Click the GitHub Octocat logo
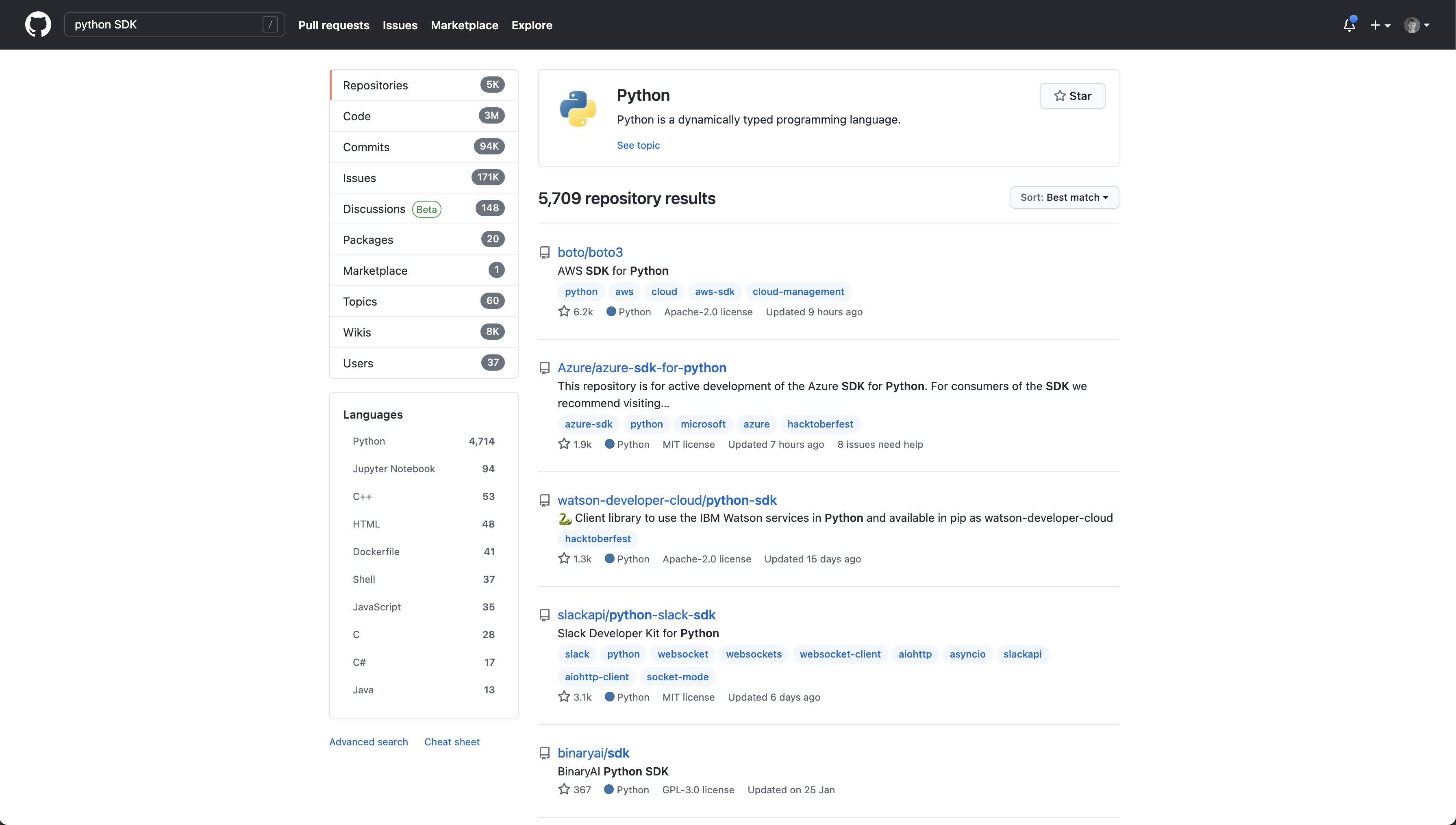 [x=38, y=24]
